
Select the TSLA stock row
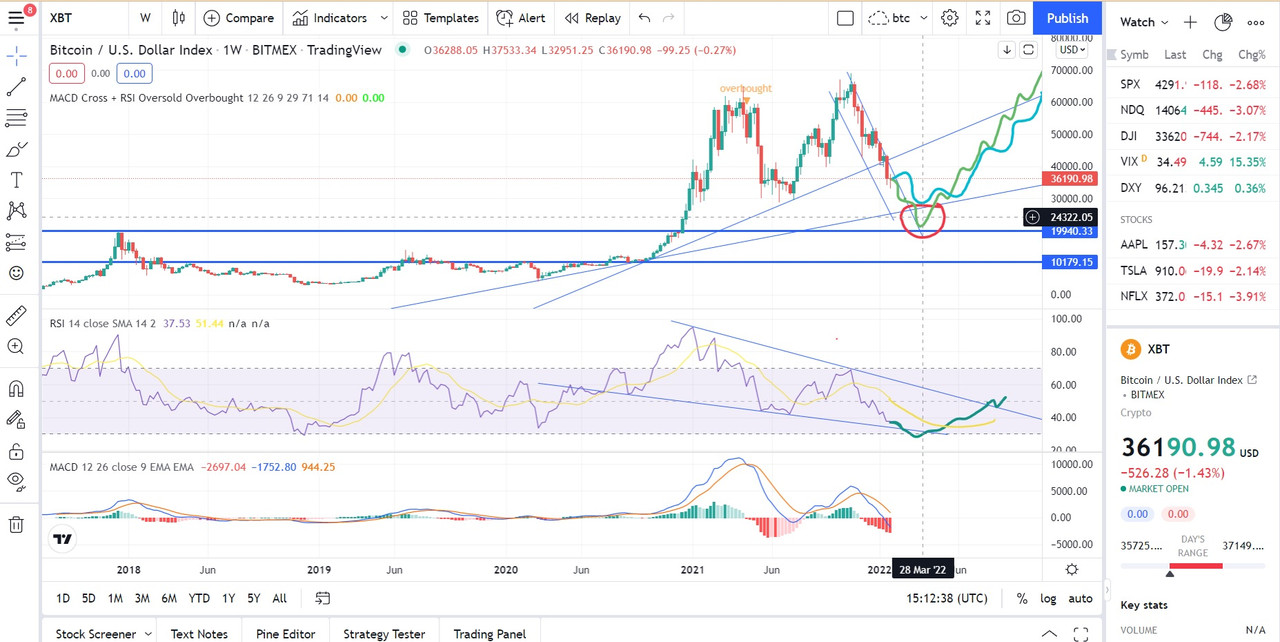tap(1193, 270)
